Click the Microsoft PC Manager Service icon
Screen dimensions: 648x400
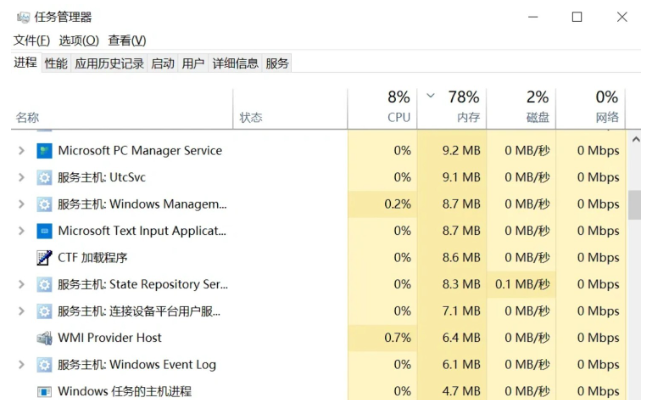click(44, 151)
